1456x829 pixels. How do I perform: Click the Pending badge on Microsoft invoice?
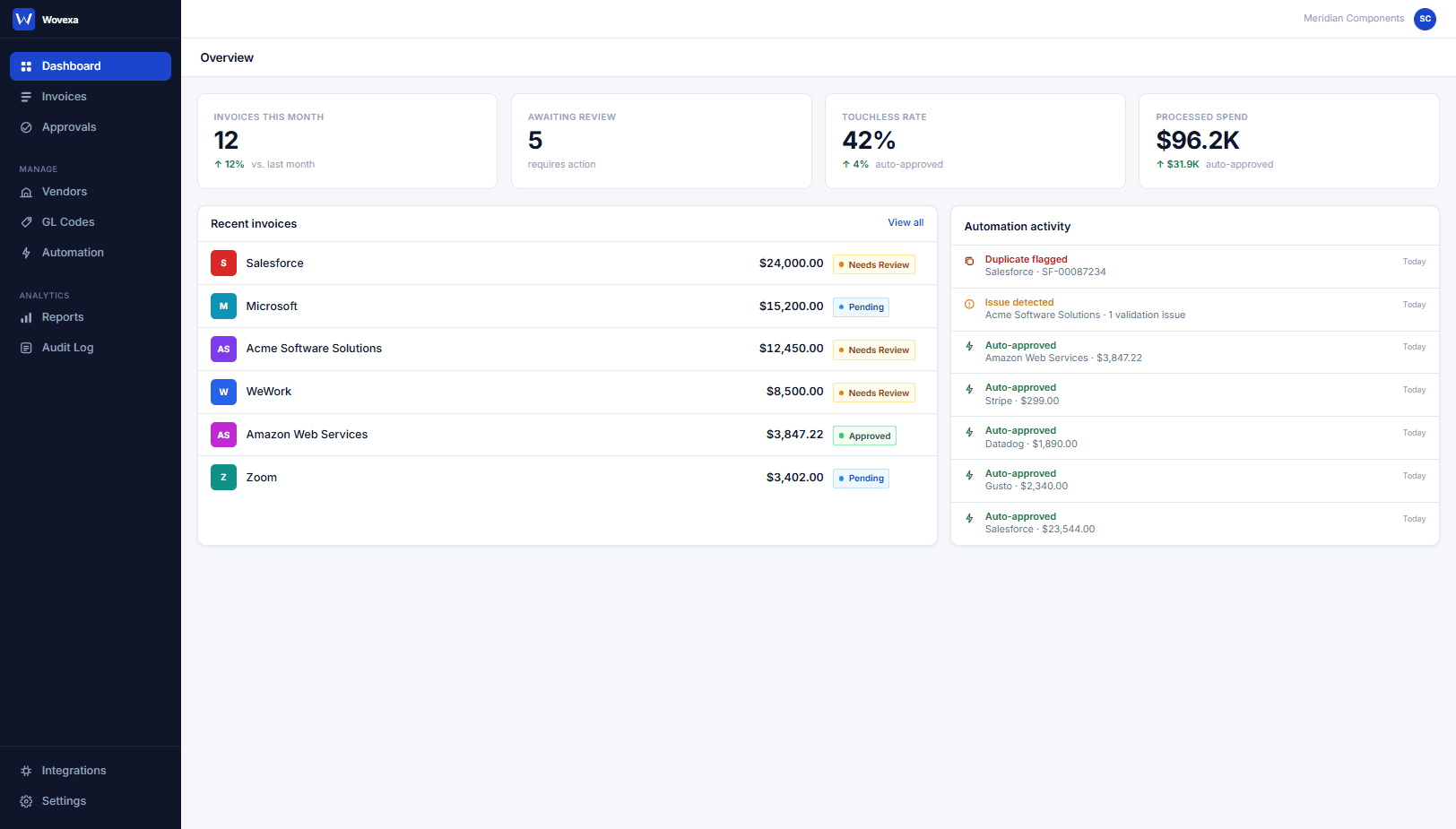860,307
